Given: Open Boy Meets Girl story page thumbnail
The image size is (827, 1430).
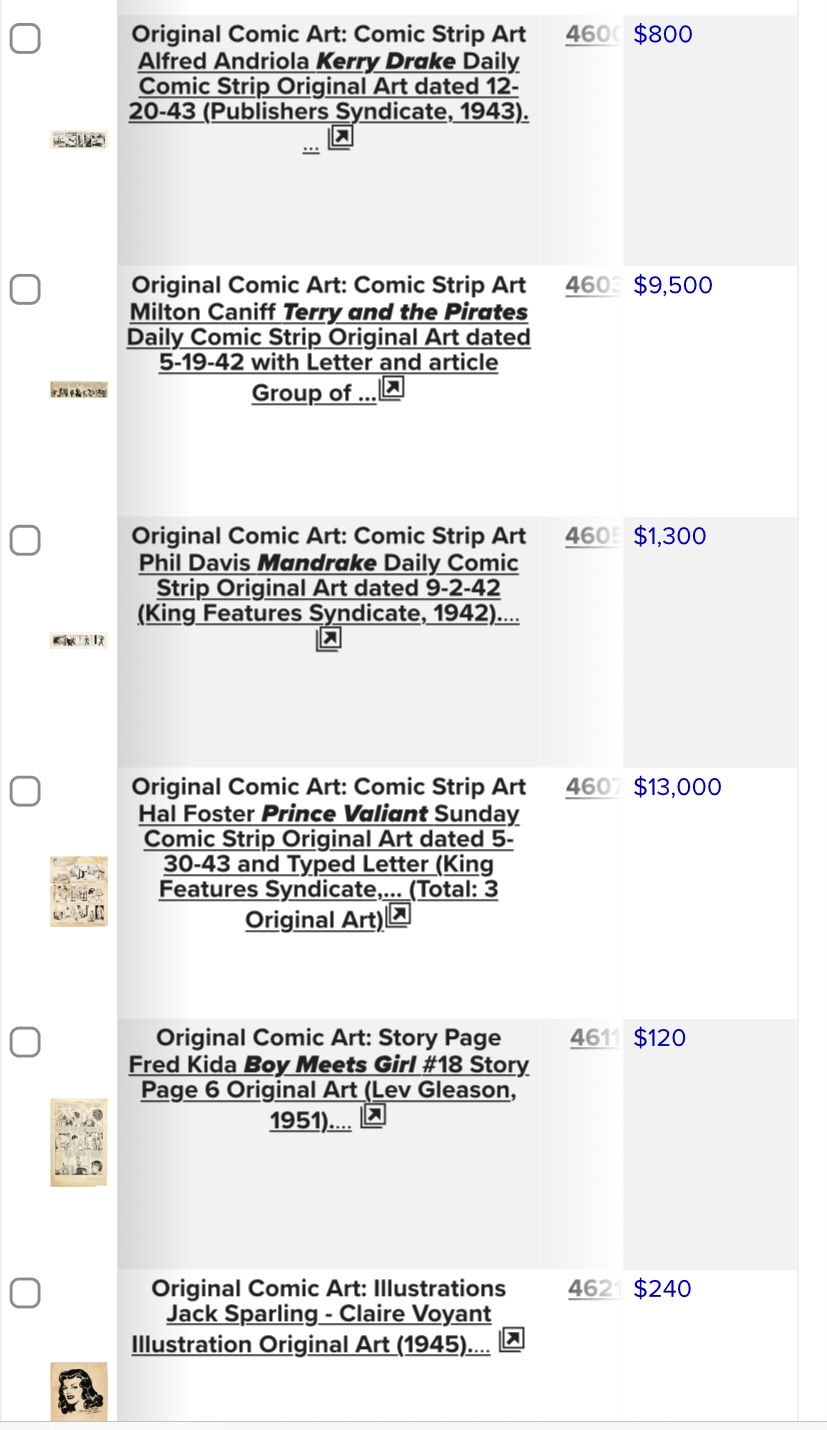Looking at the screenshot, I should (x=79, y=1142).
